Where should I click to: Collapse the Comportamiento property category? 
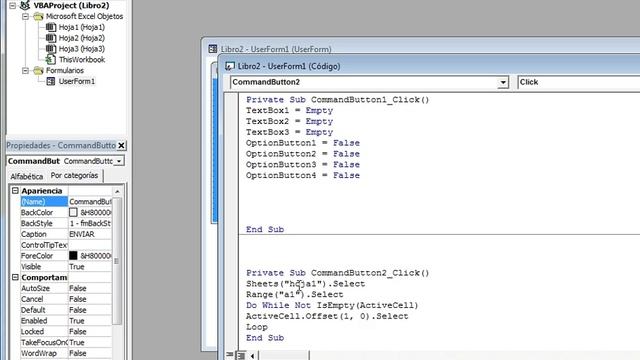click(15, 278)
